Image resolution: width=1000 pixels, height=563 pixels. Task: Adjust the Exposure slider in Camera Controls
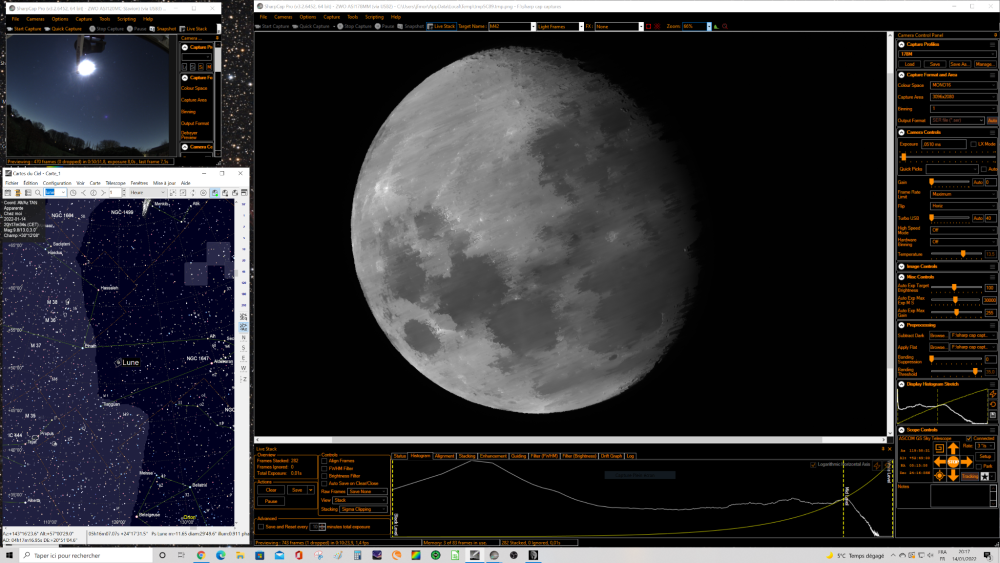[x=904, y=157]
